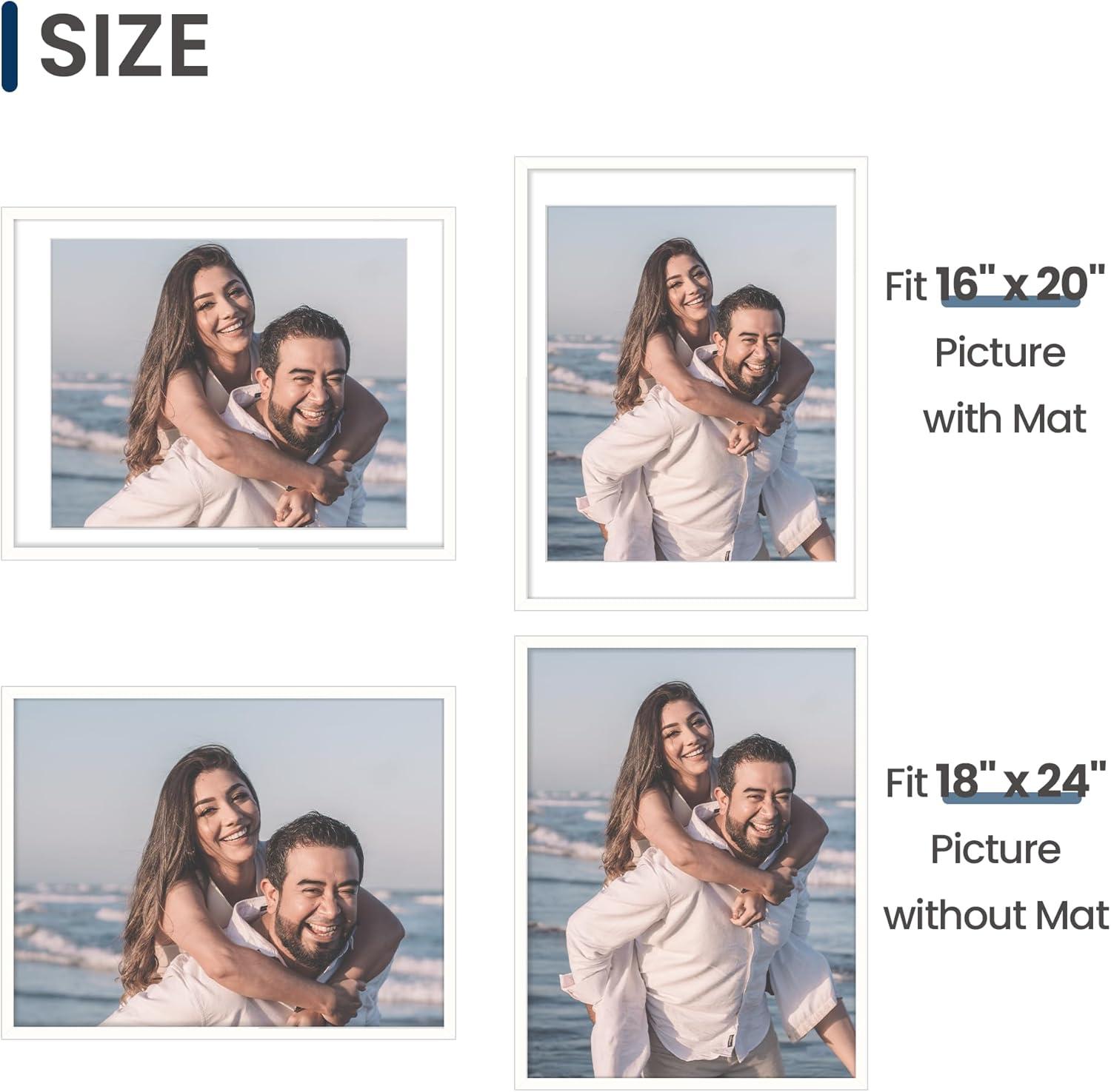
Task: Click the blue underline beneath 18" x 24"
Action: pyautogui.click(x=1014, y=797)
